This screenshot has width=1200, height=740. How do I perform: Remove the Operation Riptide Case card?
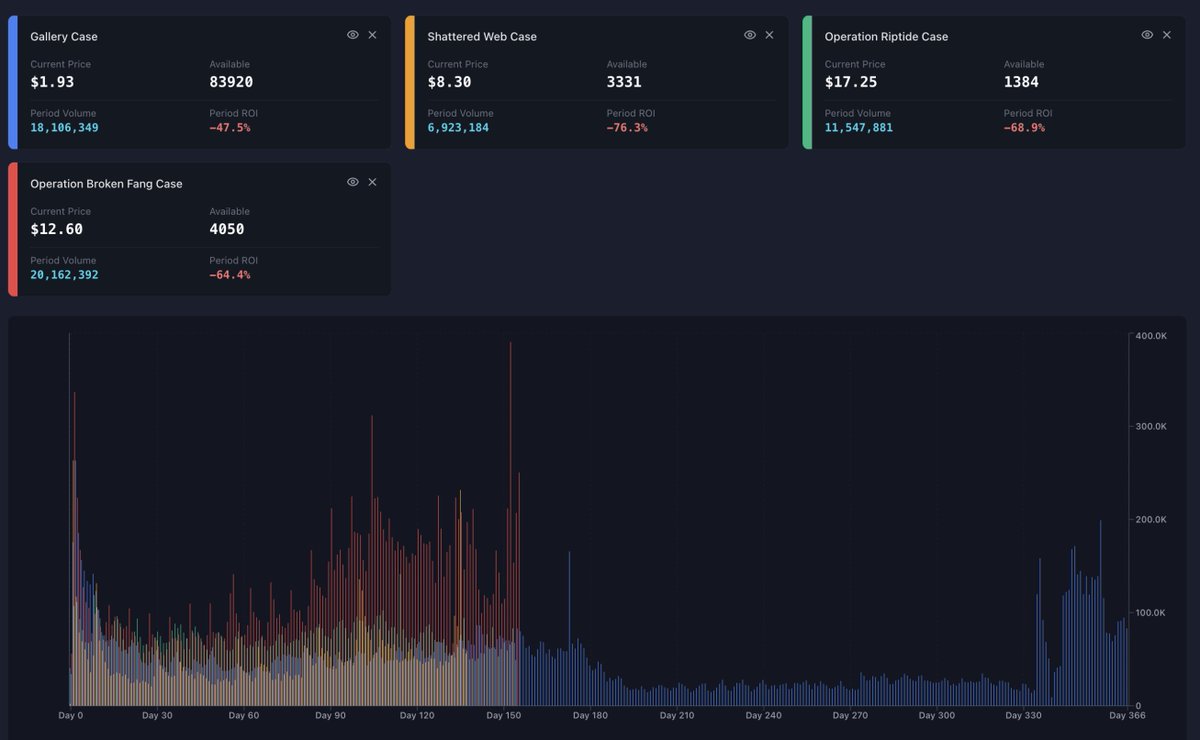[1167, 35]
